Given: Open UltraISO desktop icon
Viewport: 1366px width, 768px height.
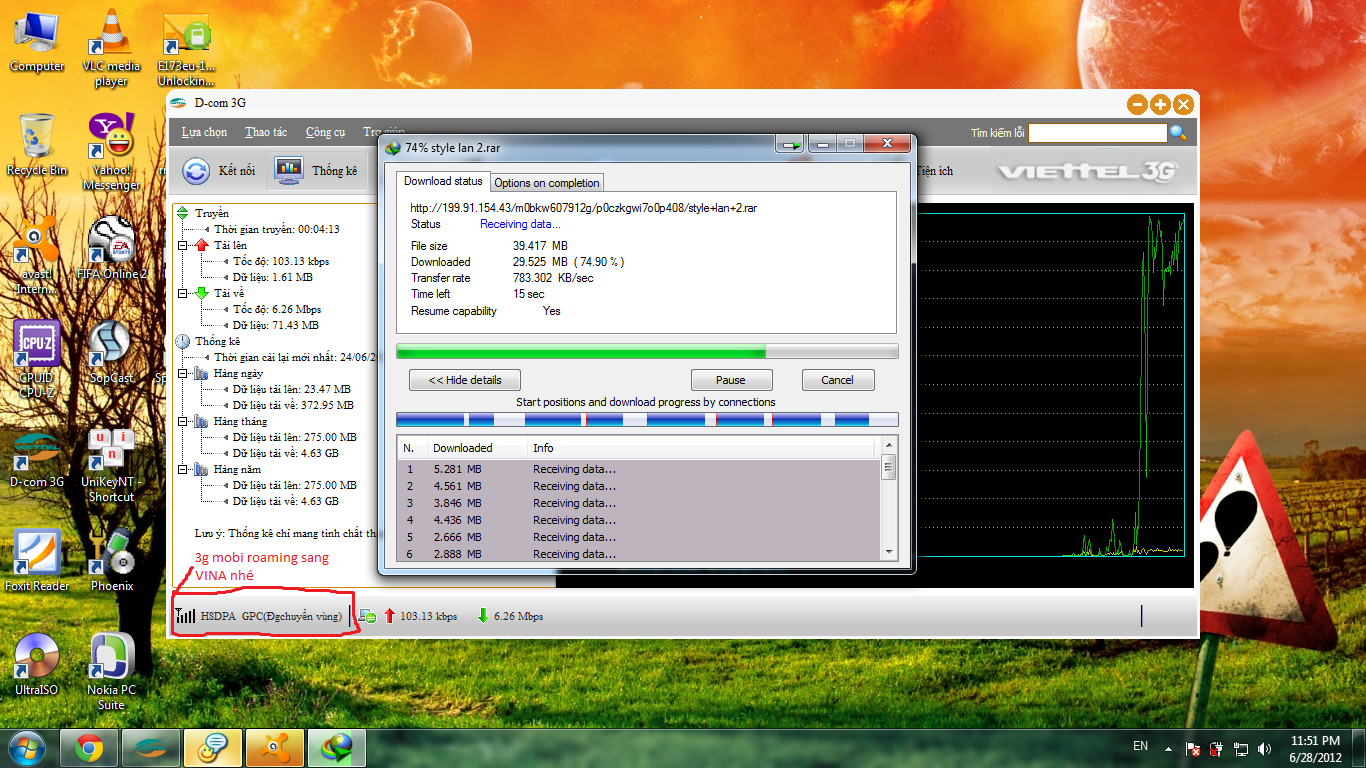Looking at the screenshot, I should 36,657.
